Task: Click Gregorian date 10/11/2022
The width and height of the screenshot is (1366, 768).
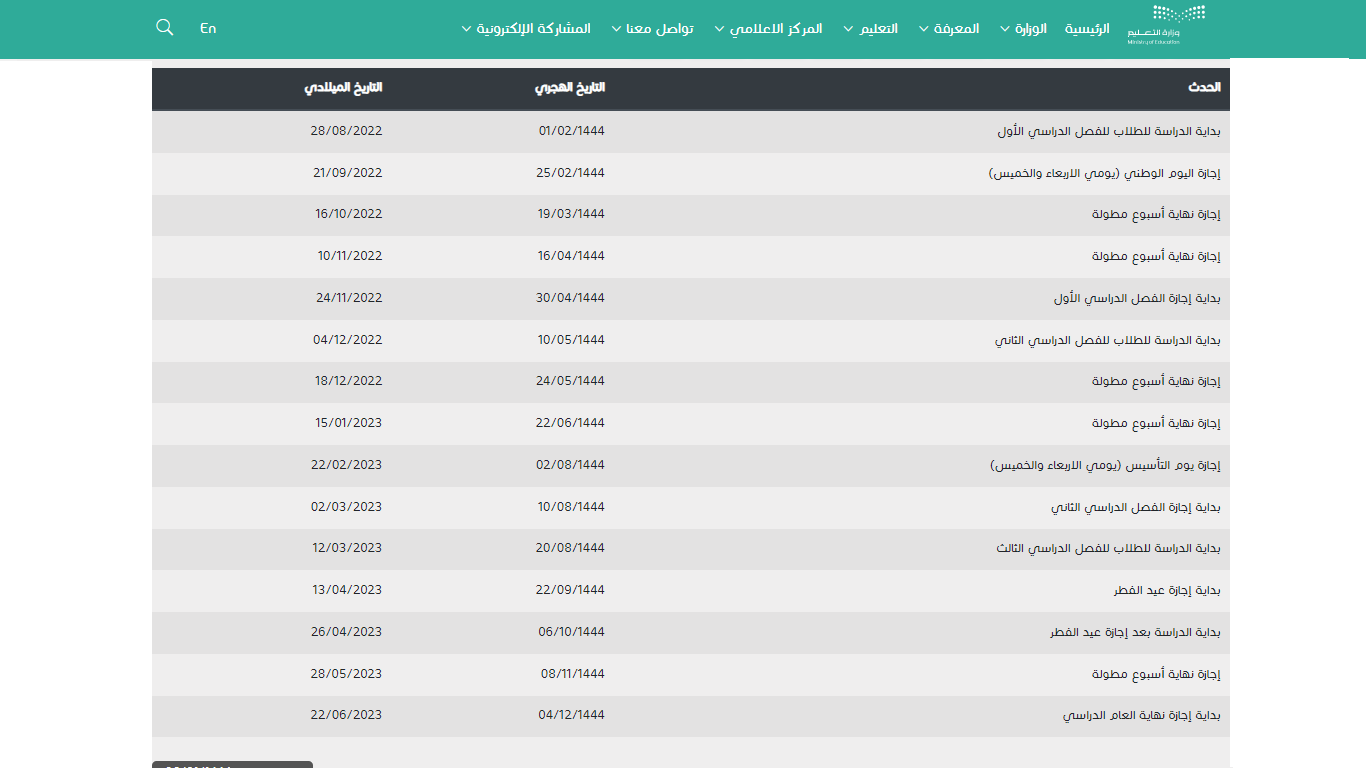Action: pos(350,256)
